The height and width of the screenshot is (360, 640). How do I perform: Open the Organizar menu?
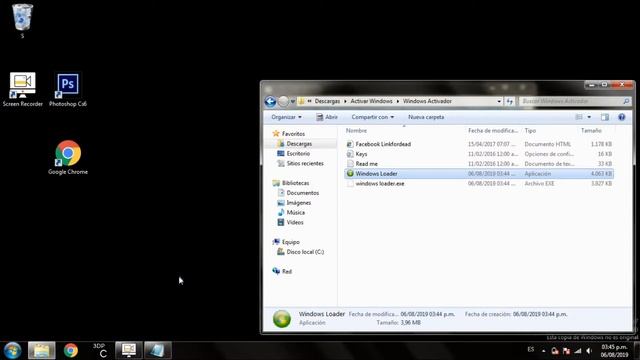(x=287, y=117)
